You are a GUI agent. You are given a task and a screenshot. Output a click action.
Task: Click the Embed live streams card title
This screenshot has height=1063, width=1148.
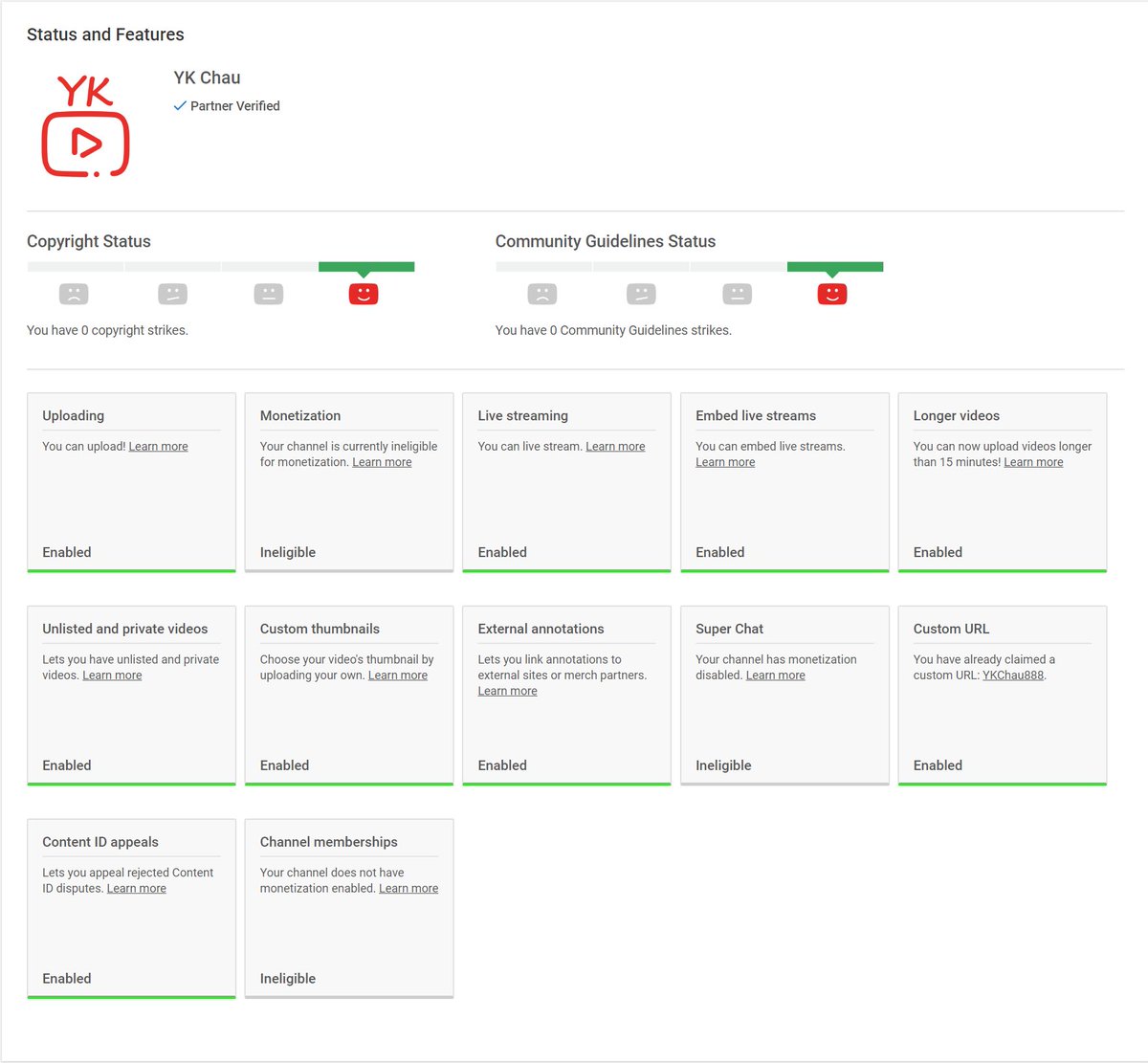[756, 416]
